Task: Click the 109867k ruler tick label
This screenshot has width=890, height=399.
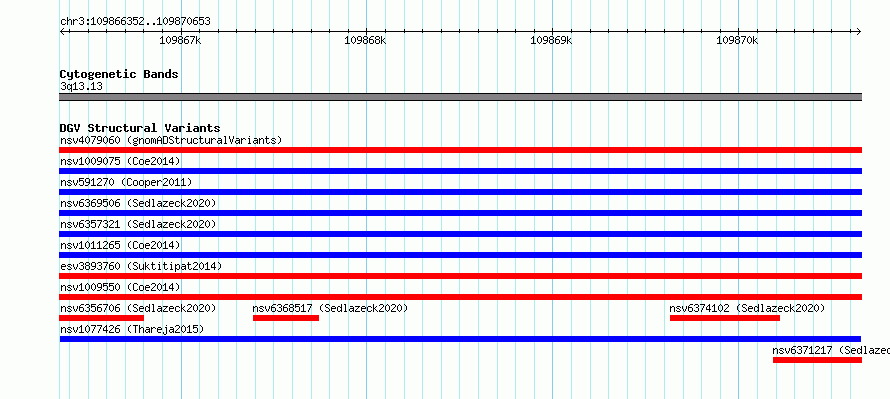Action: tap(180, 40)
